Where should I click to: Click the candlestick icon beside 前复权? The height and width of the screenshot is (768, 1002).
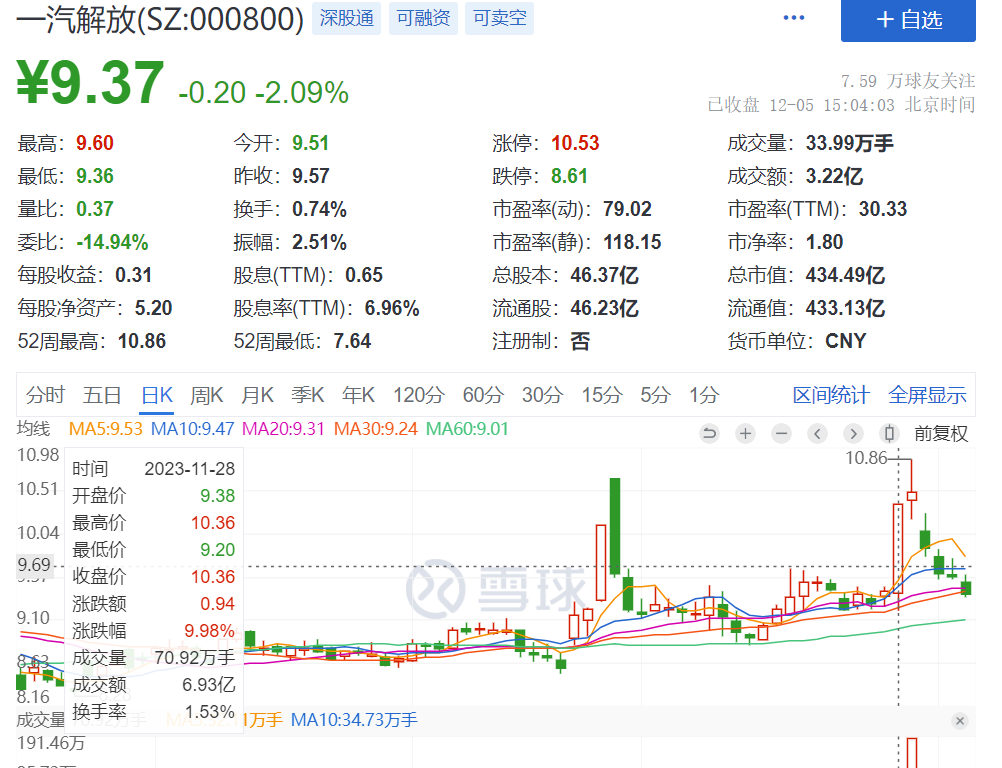[x=889, y=434]
